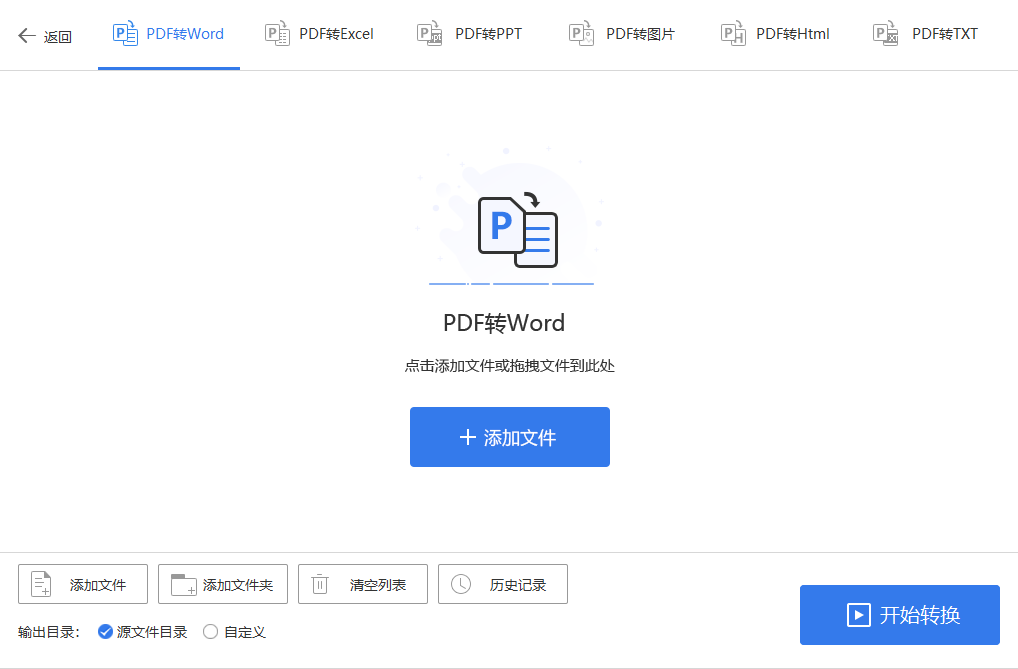The image size is (1018, 669).
Task: Click the PDF转Excel tab icon
Action: (x=277, y=33)
